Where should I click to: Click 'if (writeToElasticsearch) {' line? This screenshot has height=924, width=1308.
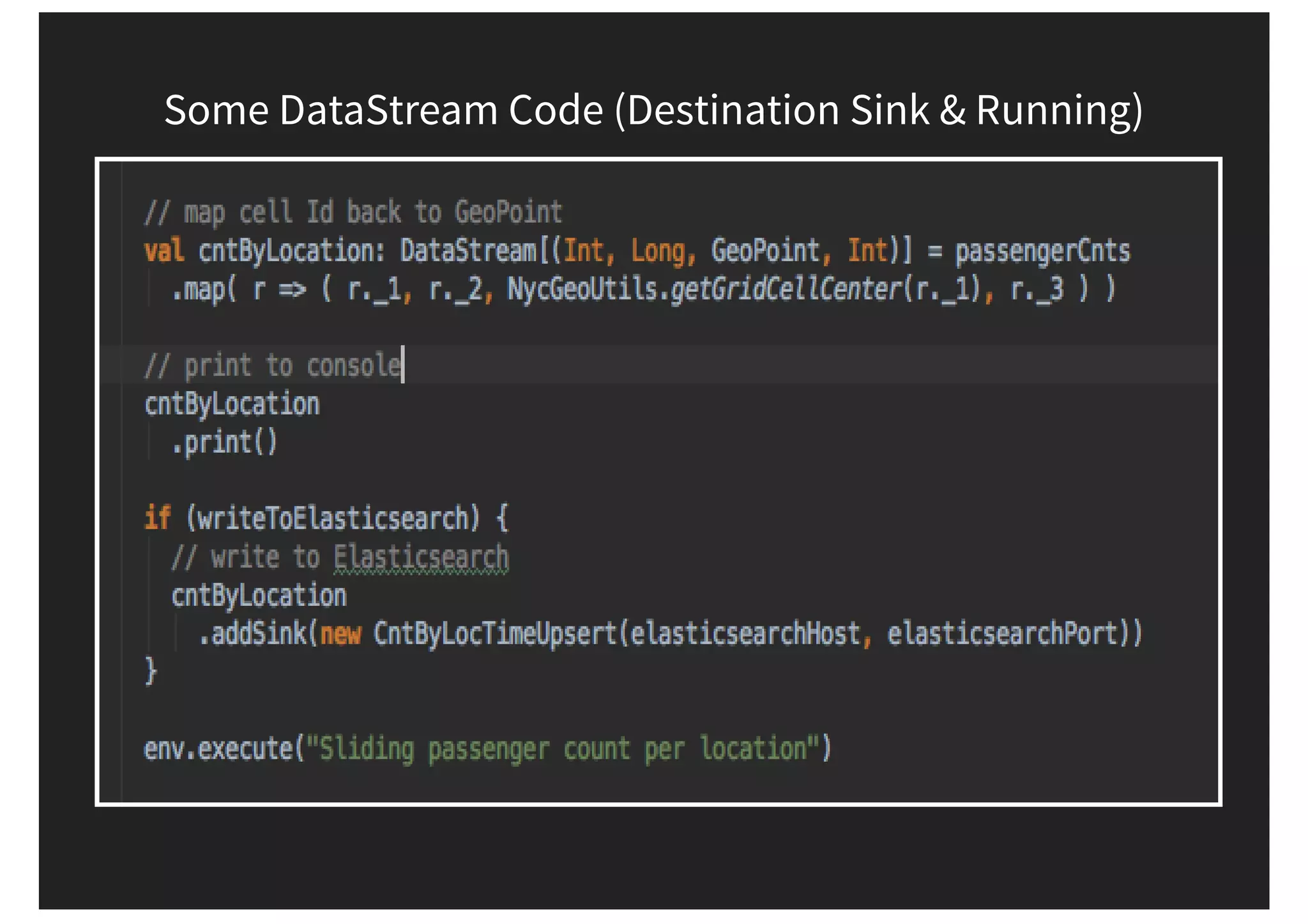(326, 519)
